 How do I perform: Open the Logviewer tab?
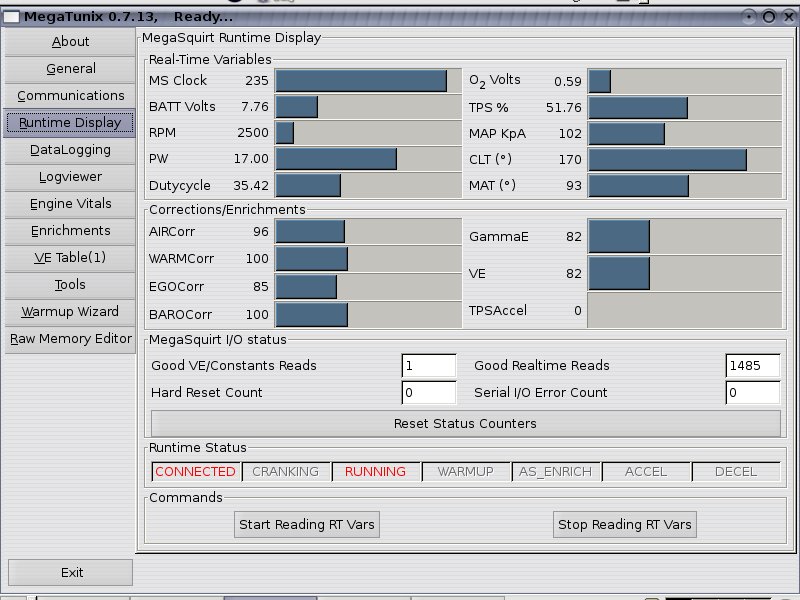(x=70, y=177)
